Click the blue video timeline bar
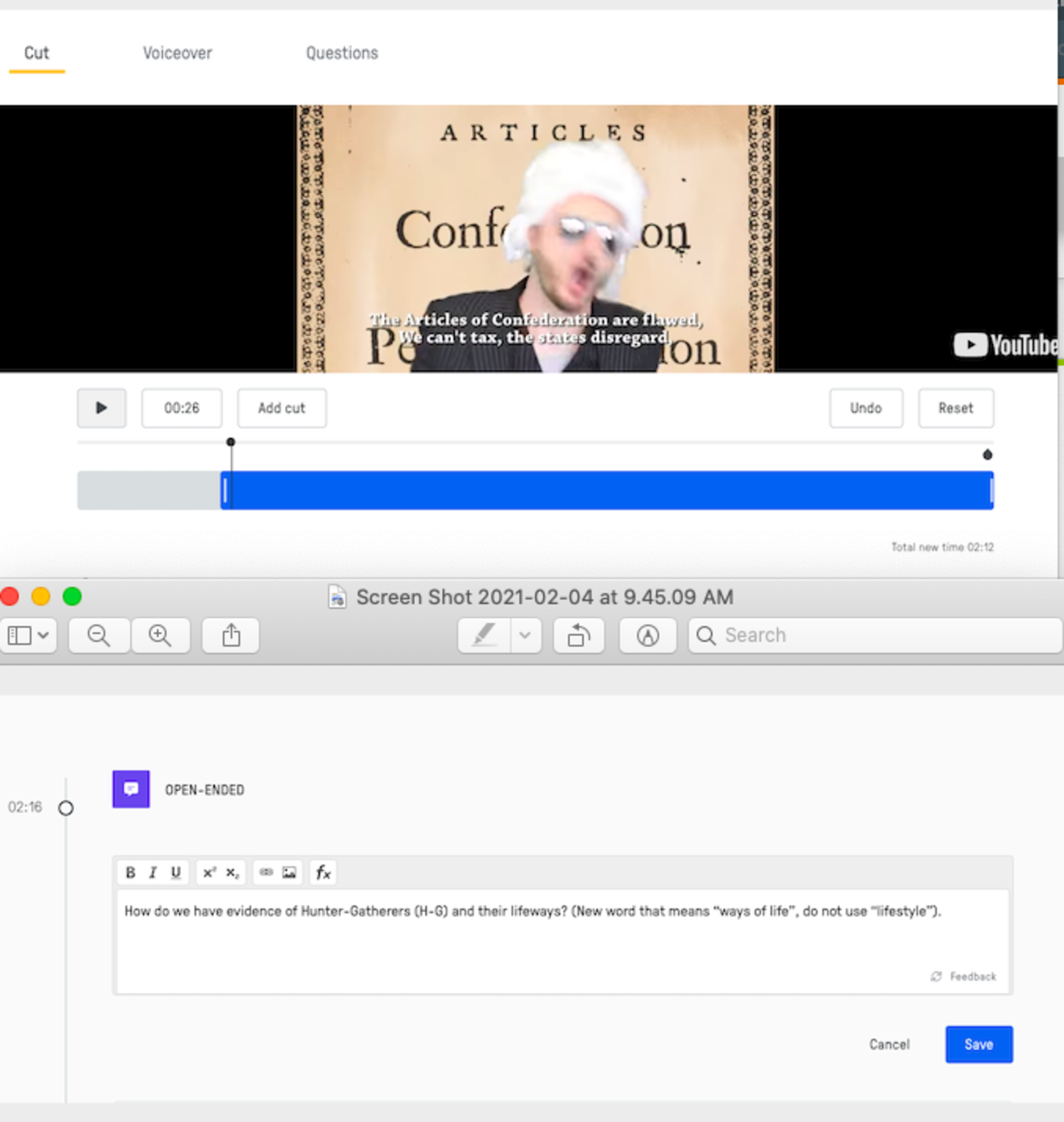This screenshot has width=1064, height=1122. (x=607, y=490)
